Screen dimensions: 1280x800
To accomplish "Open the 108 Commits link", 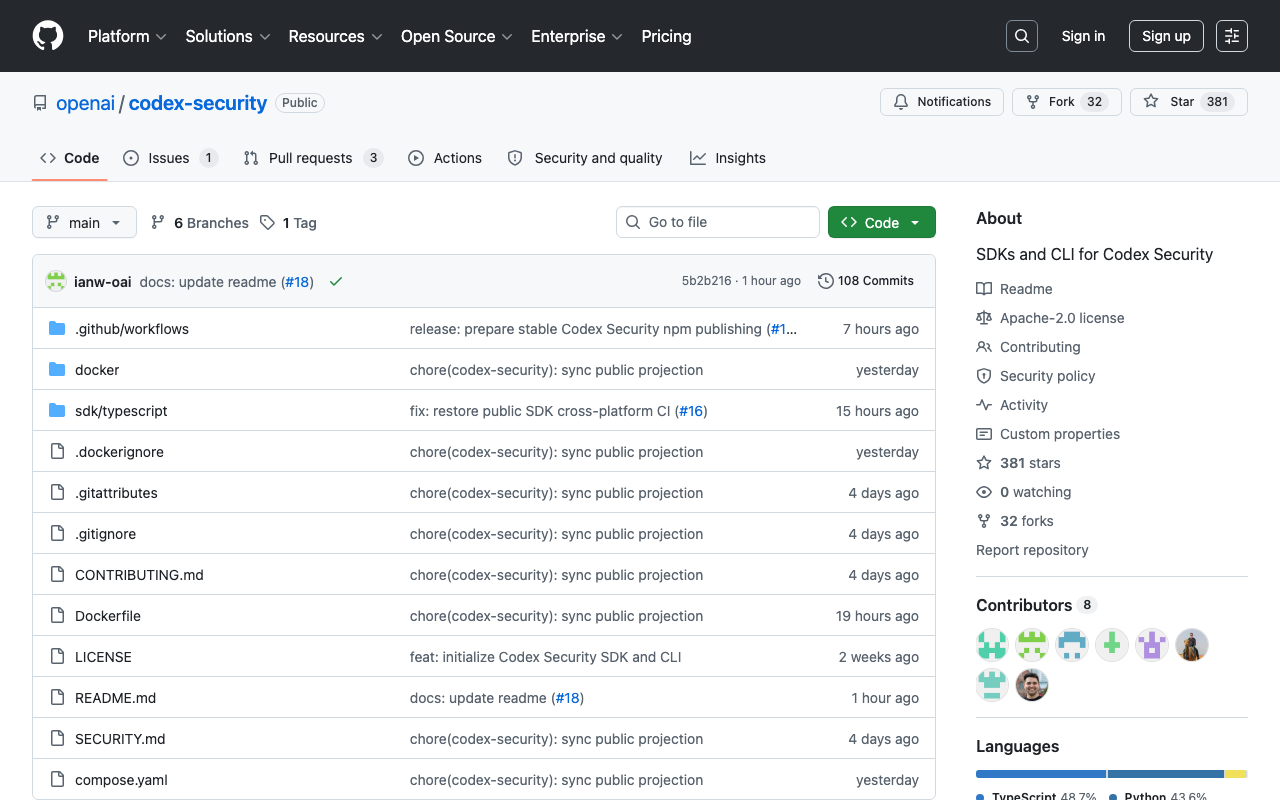I will pyautogui.click(x=866, y=281).
